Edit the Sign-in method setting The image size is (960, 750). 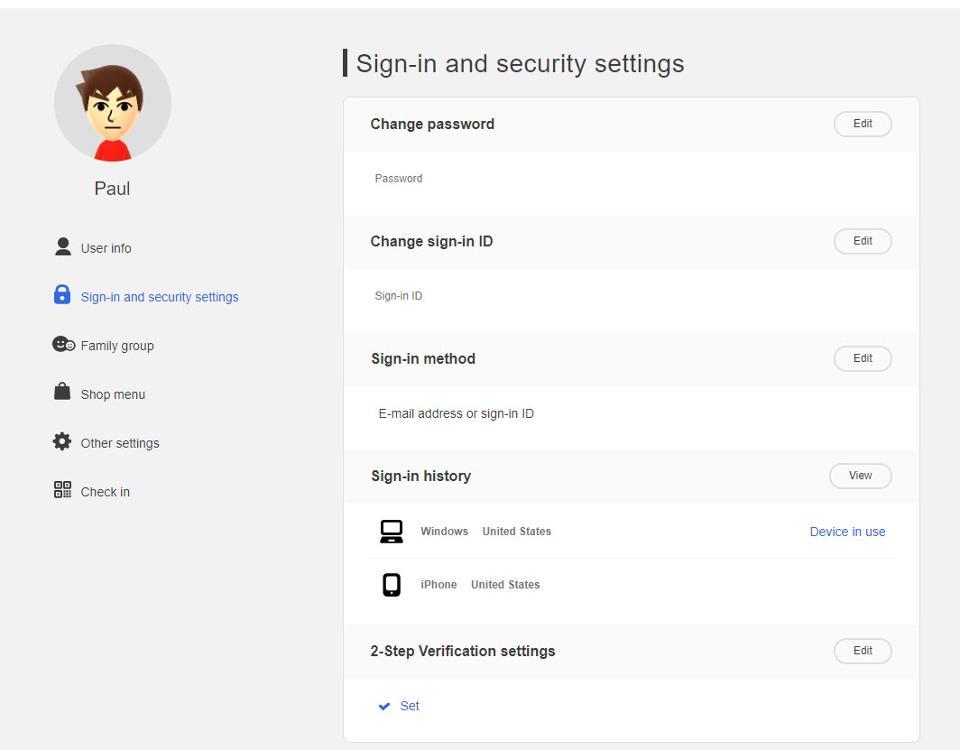(x=862, y=359)
